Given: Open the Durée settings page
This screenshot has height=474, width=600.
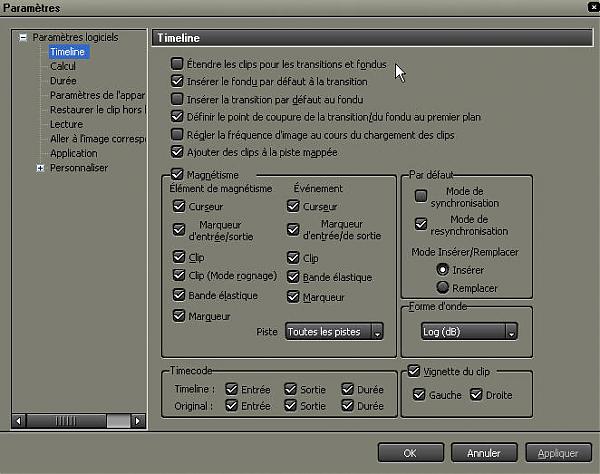Looking at the screenshot, I should tap(63, 81).
